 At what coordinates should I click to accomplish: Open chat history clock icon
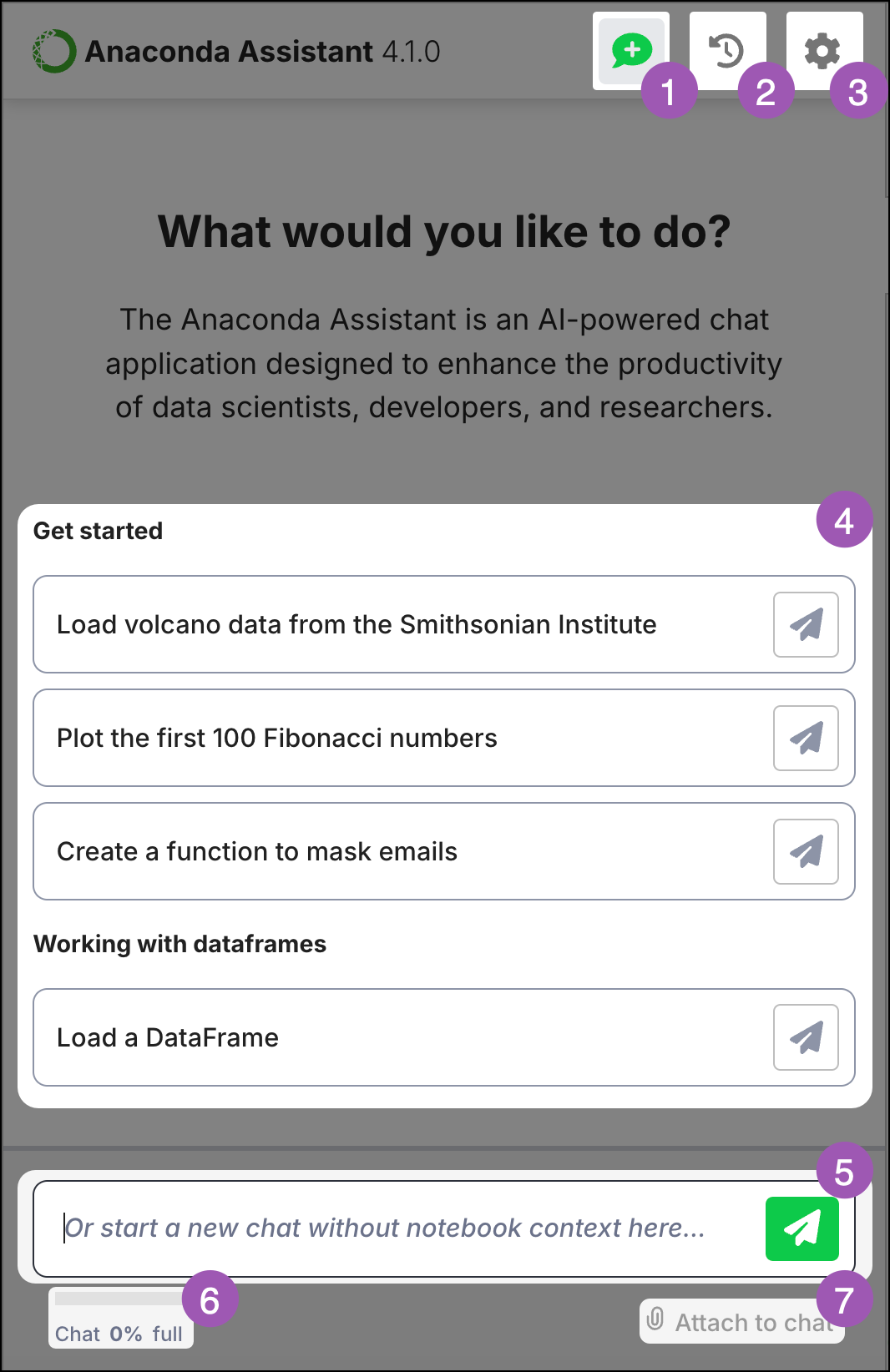pos(727,51)
